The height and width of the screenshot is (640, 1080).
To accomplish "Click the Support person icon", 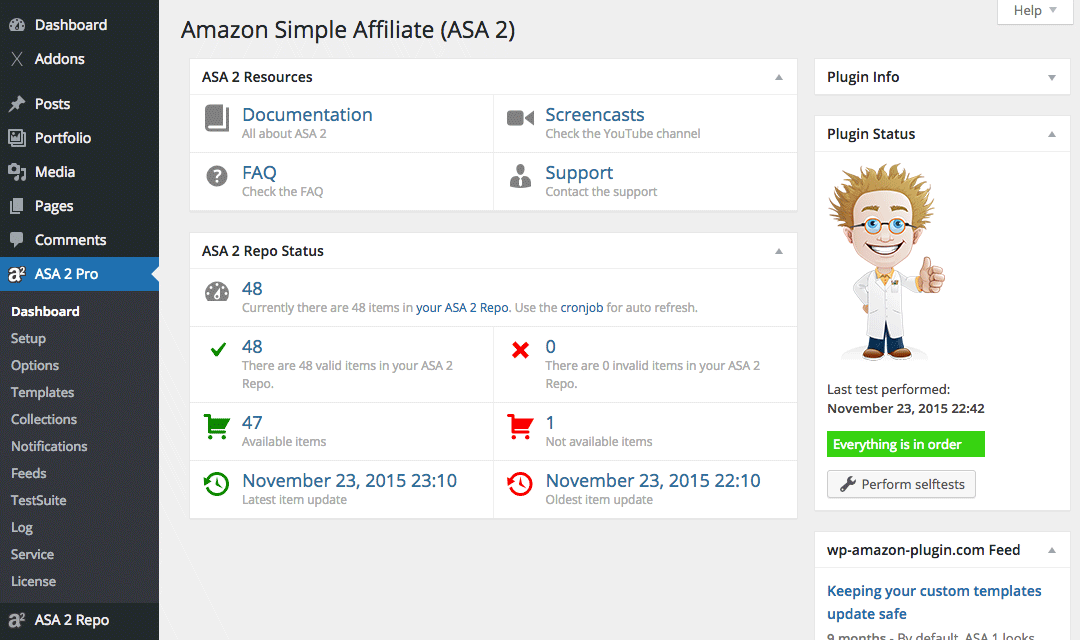I will (520, 176).
